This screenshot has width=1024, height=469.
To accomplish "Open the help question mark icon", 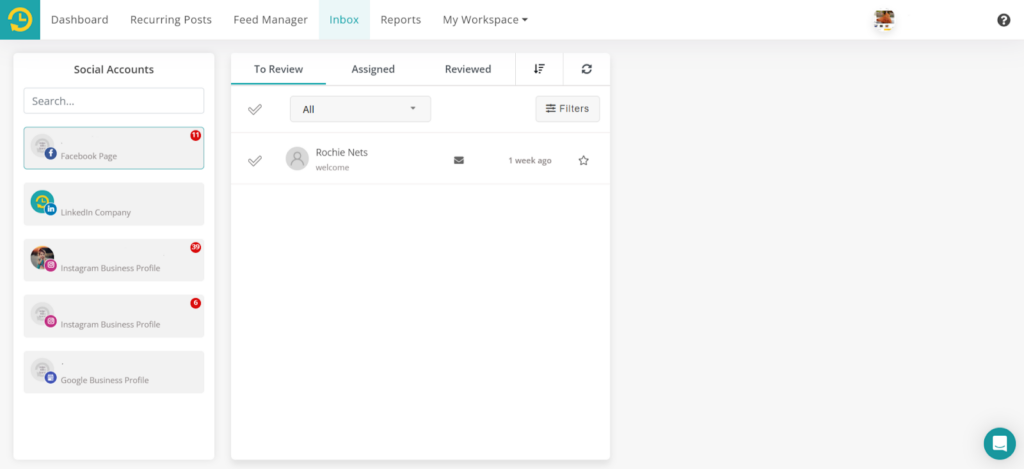I will [1004, 20].
